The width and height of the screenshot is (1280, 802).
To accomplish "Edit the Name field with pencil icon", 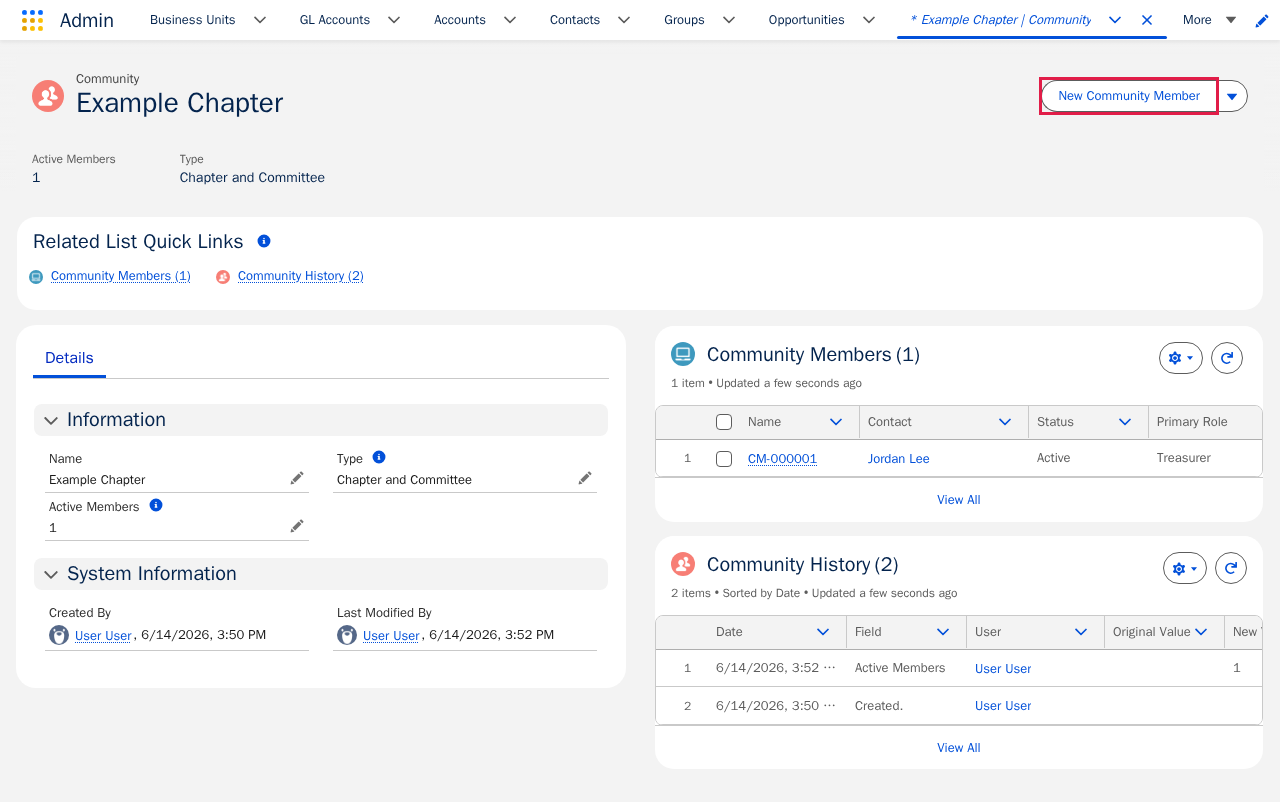I will (x=297, y=479).
